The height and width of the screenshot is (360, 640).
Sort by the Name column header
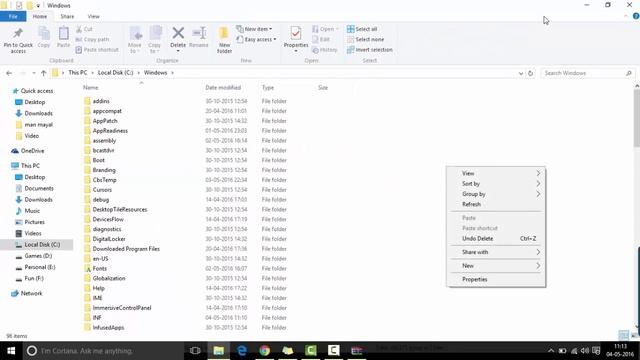[x=91, y=87]
